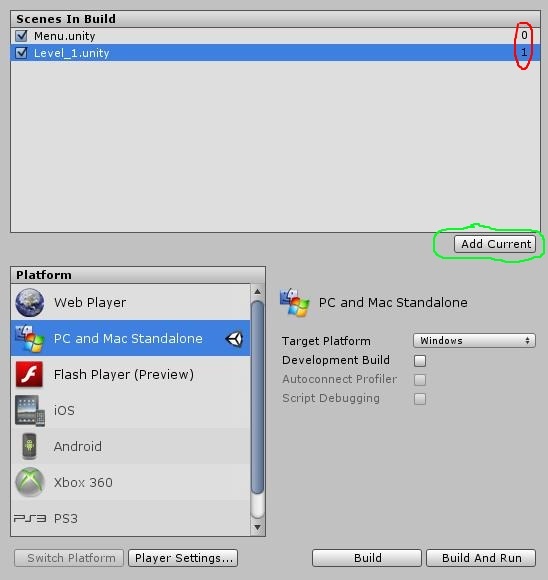Select the Web Player globe icon
Viewport: 548px width, 580px height.
coord(30,303)
